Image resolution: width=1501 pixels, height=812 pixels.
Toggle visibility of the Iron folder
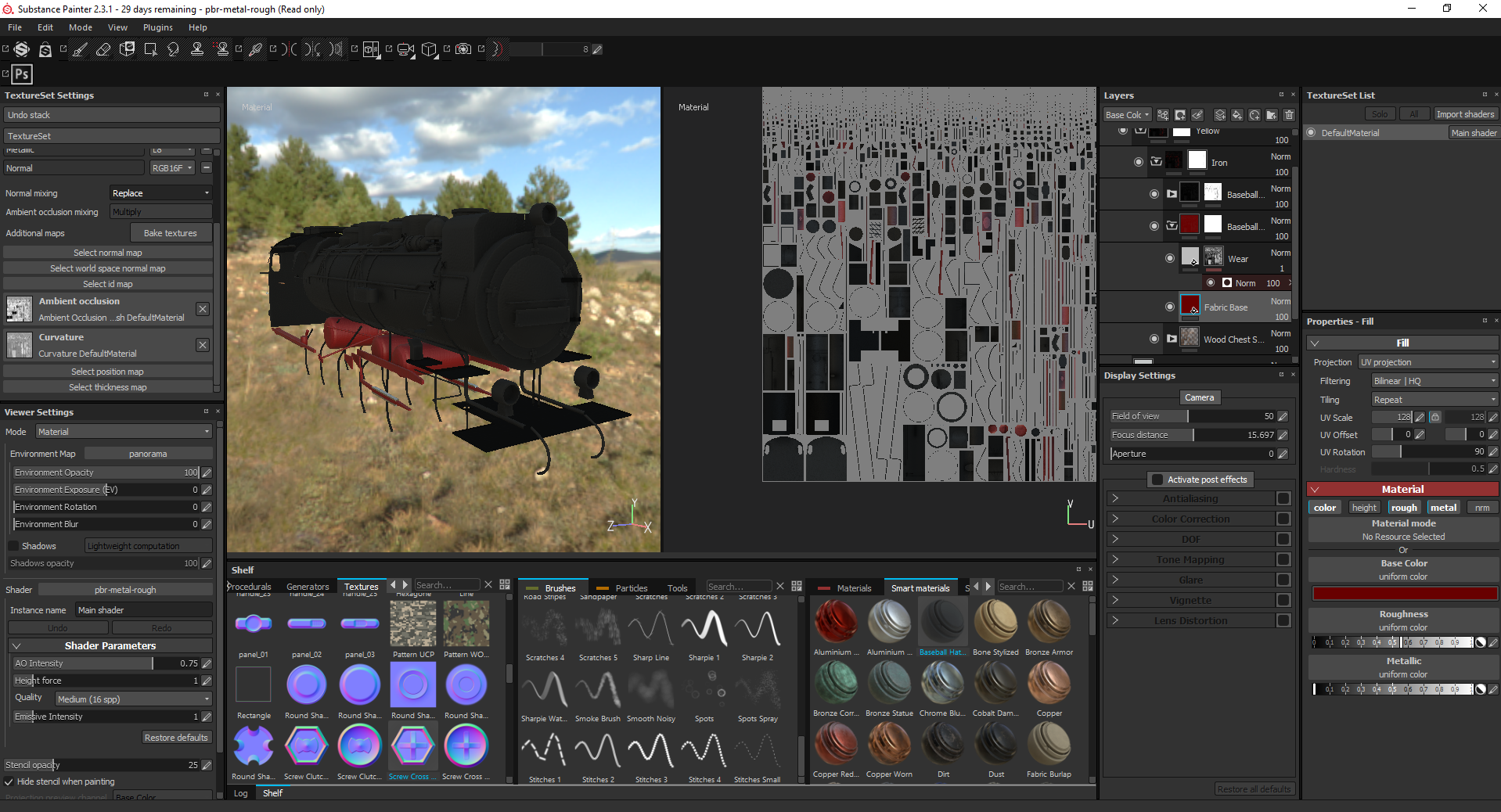click(x=1138, y=162)
